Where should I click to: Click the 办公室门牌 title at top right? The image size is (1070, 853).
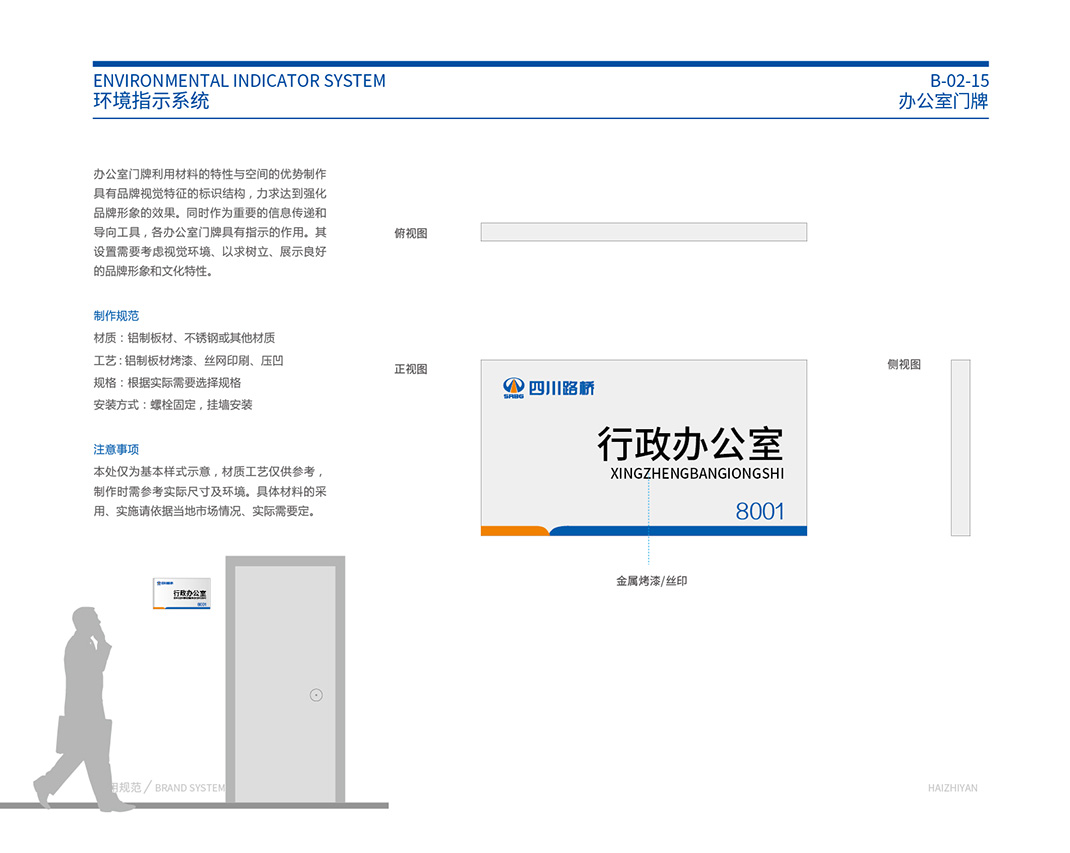tap(943, 101)
